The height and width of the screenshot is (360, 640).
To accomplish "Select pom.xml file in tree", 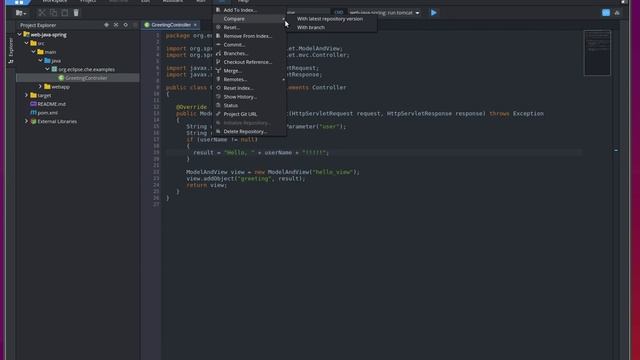I will click(x=48, y=113).
